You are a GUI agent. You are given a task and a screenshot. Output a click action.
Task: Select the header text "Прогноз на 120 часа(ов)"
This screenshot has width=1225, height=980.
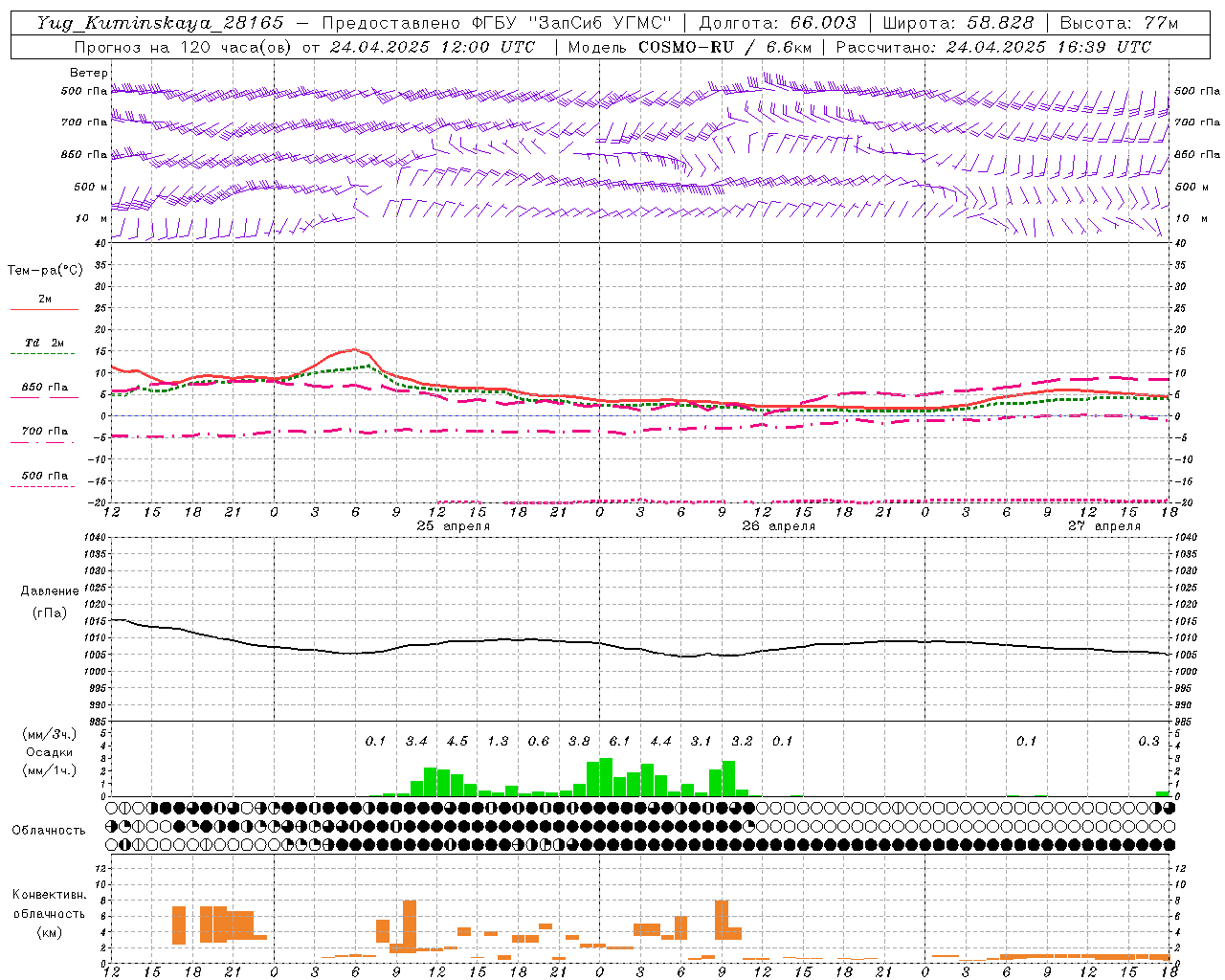point(185,47)
